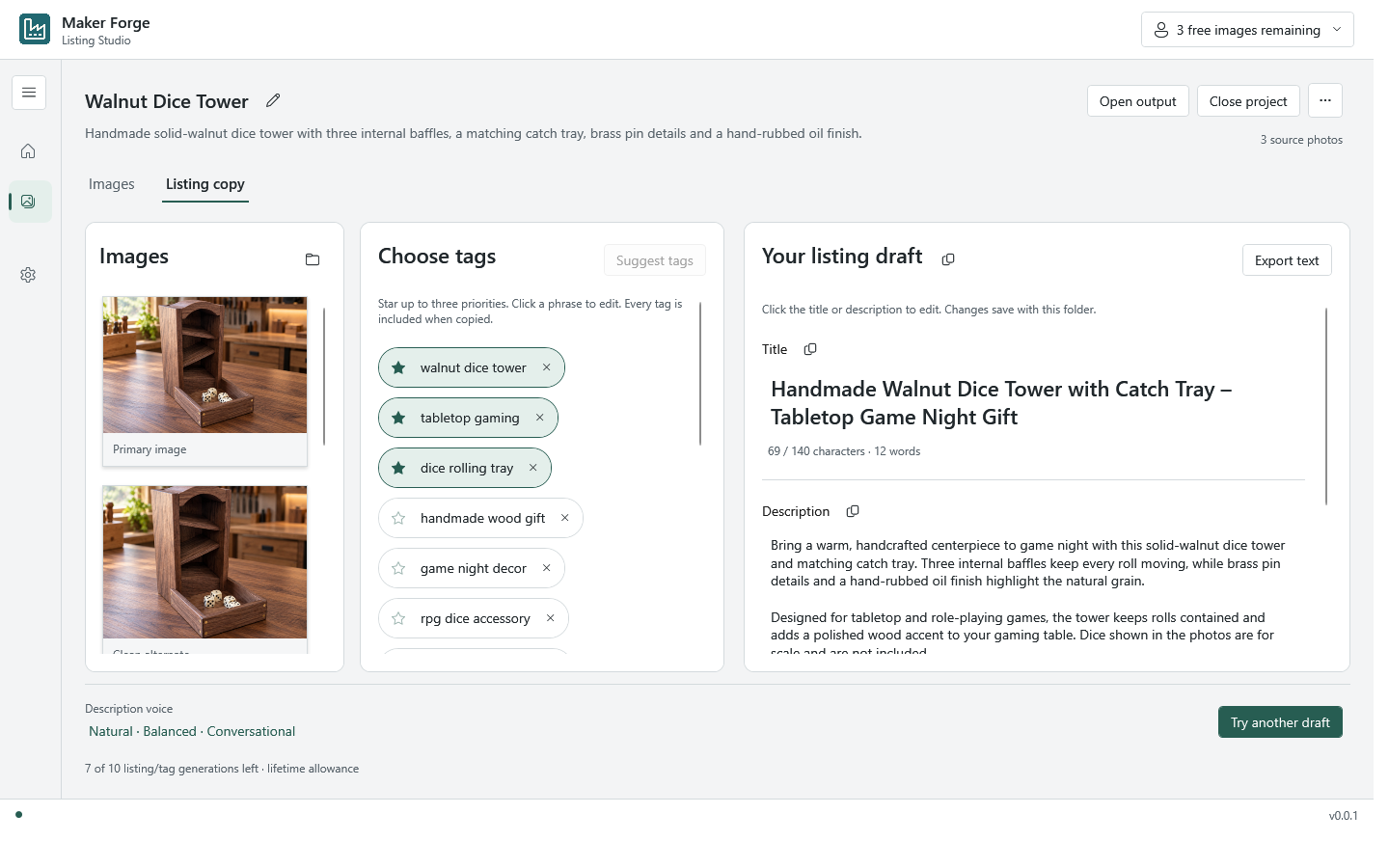Copy the listing description
The image size is (1389, 868).
point(853,511)
